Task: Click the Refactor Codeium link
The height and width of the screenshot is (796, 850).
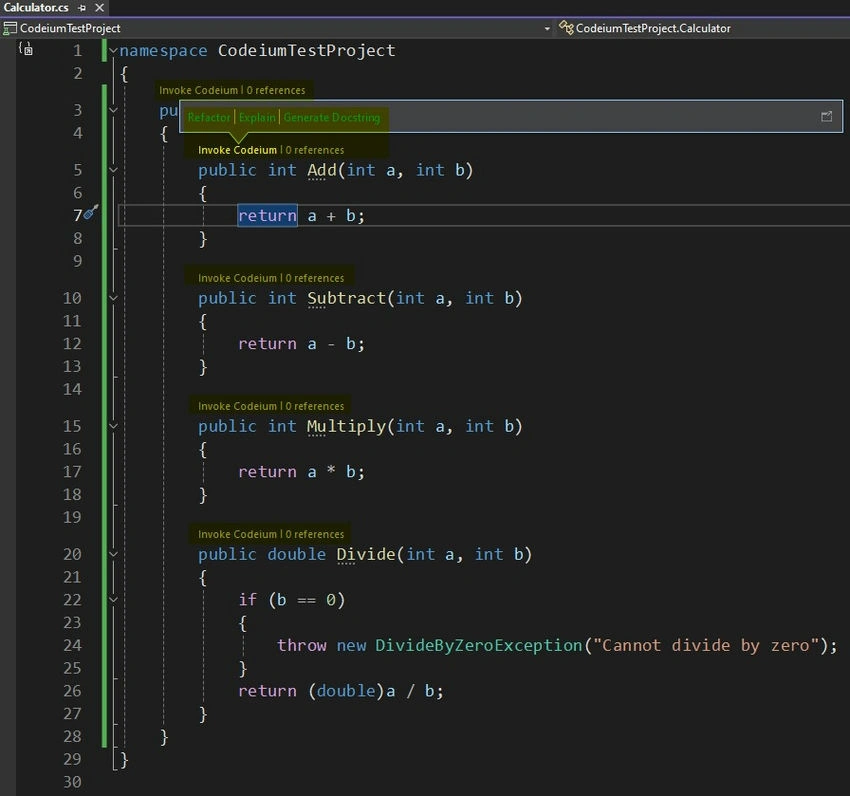Action: [209, 117]
